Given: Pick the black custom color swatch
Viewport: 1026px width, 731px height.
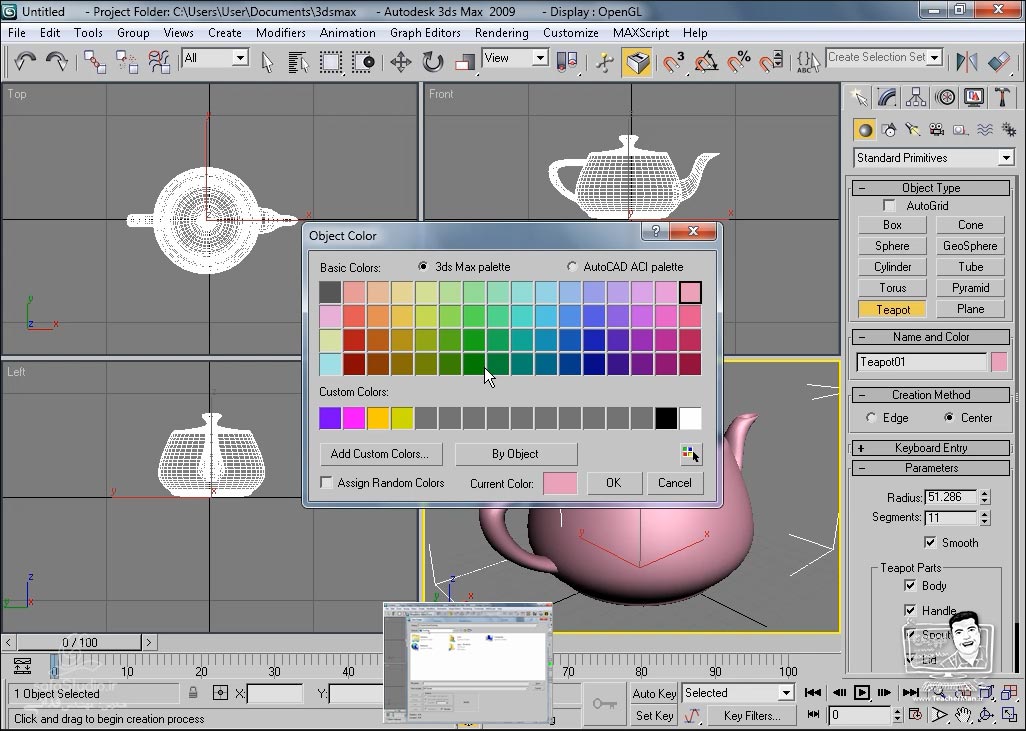Looking at the screenshot, I should 666,418.
